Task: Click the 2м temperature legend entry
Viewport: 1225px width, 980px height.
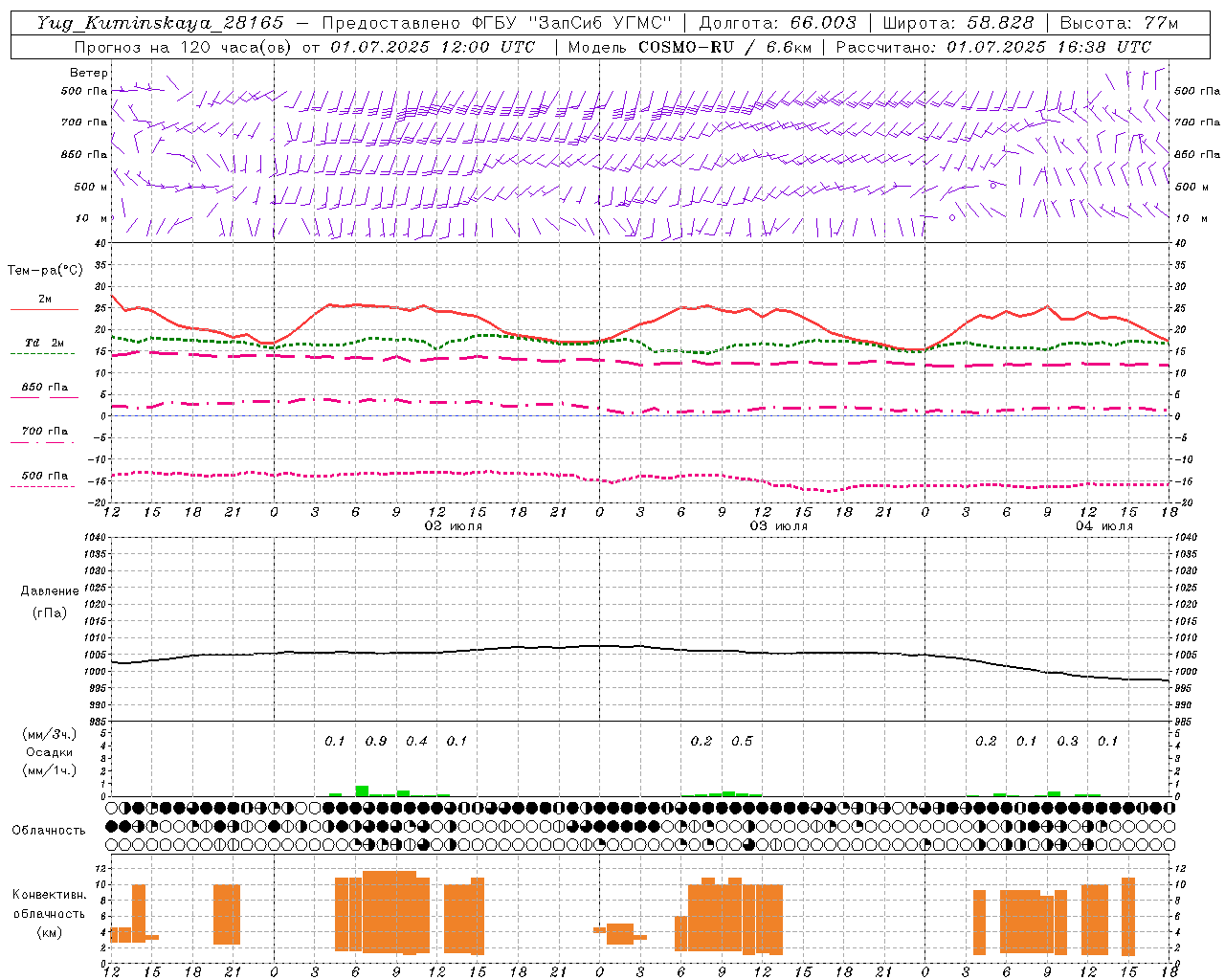Action: pos(45,300)
